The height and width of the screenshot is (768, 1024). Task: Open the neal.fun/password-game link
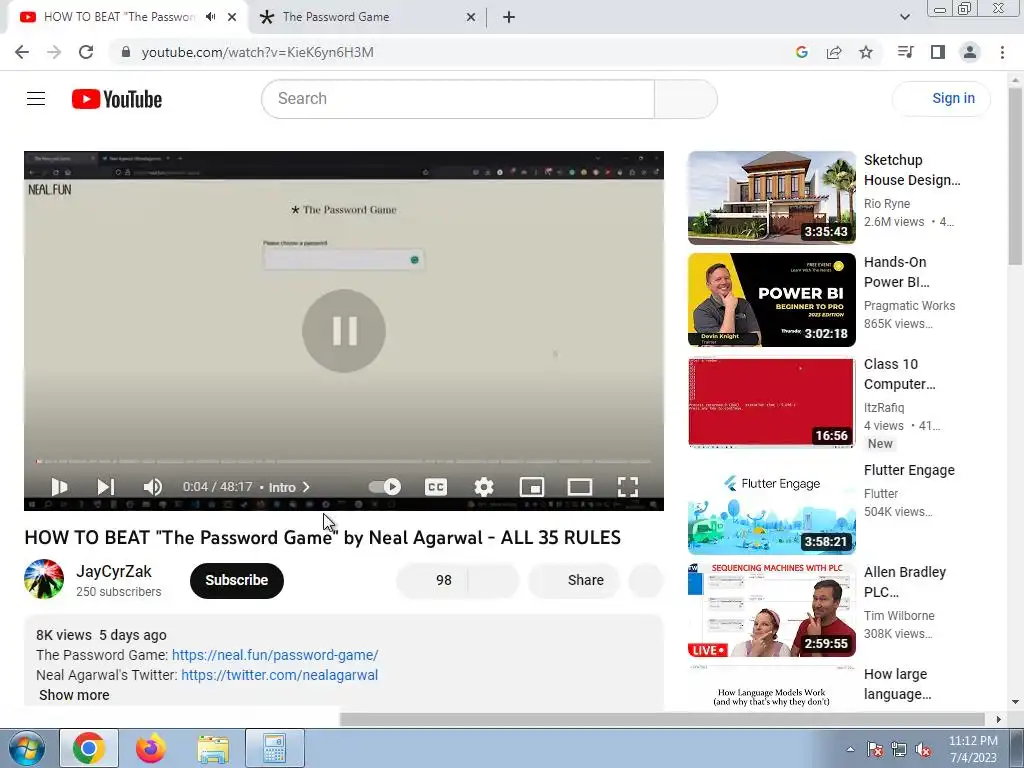[x=275, y=654]
